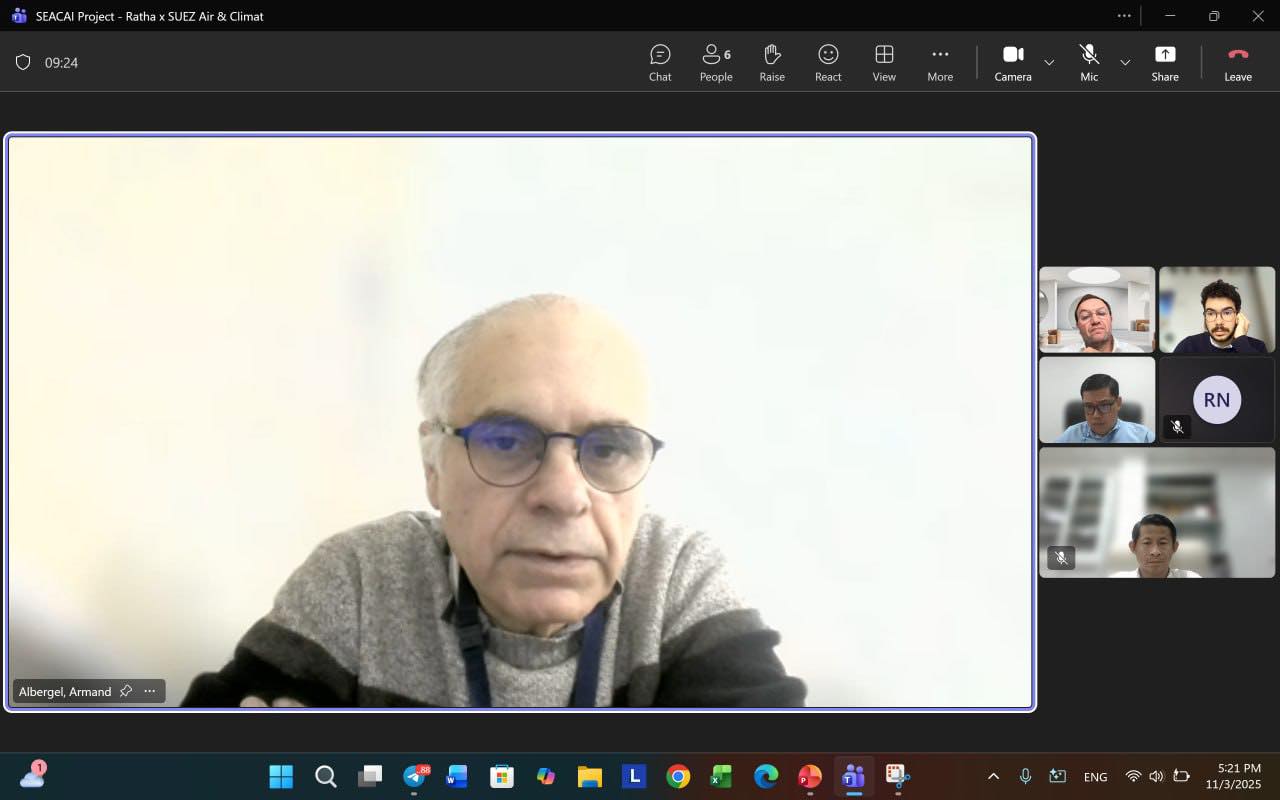This screenshot has width=1280, height=800.
Task: Open more options on Albergel's name tag
Action: [150, 691]
